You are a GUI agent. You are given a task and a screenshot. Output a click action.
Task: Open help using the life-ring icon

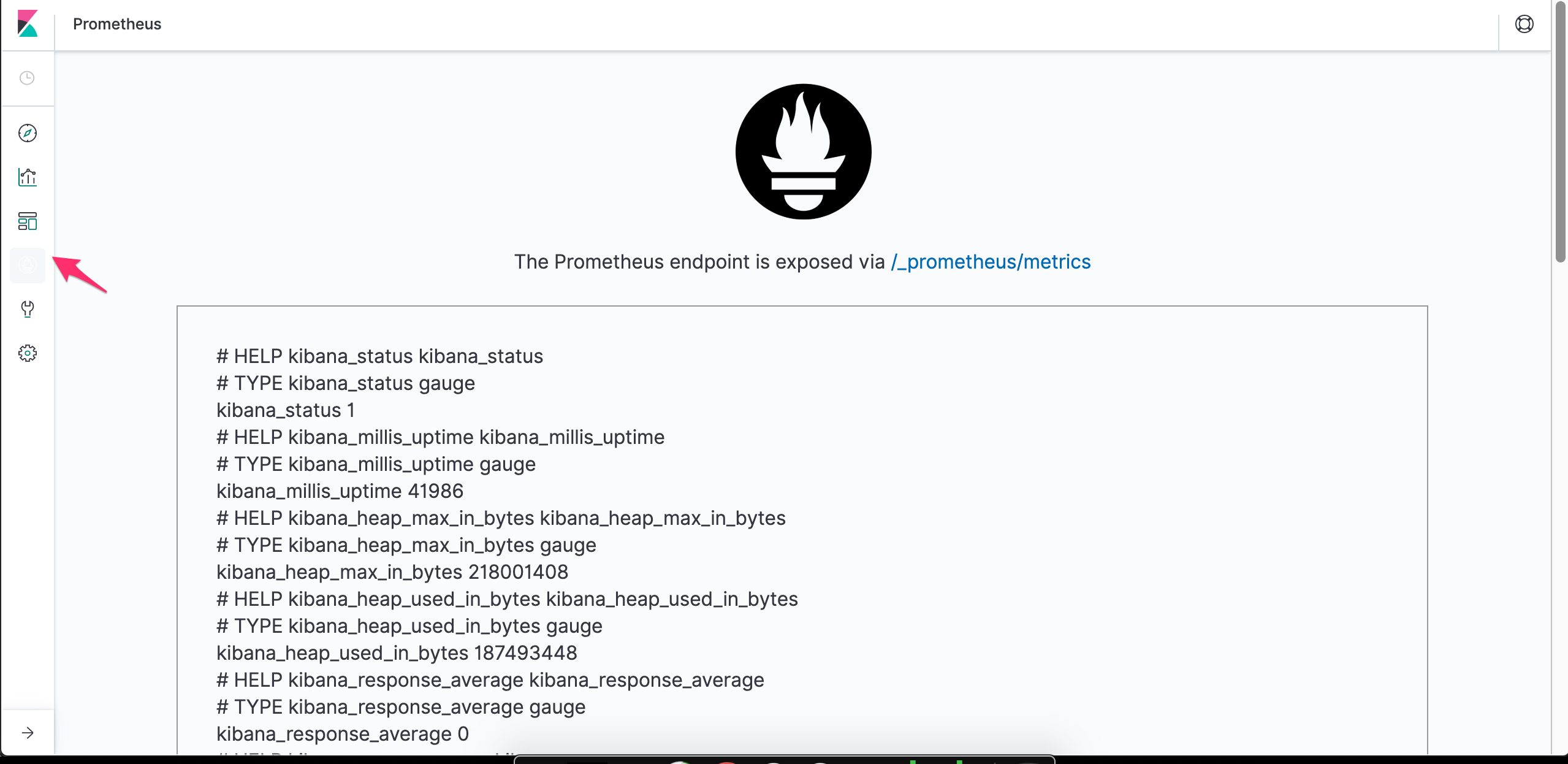(x=1524, y=24)
